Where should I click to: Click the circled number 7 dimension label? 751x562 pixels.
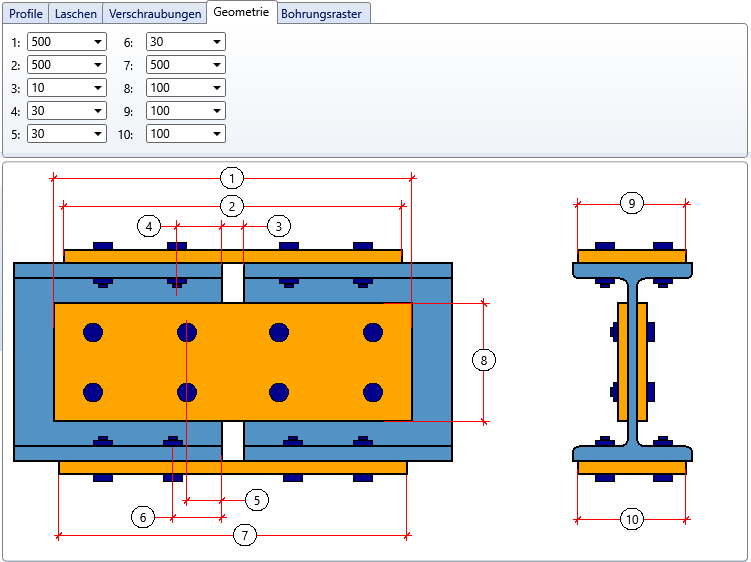pyautogui.click(x=245, y=536)
